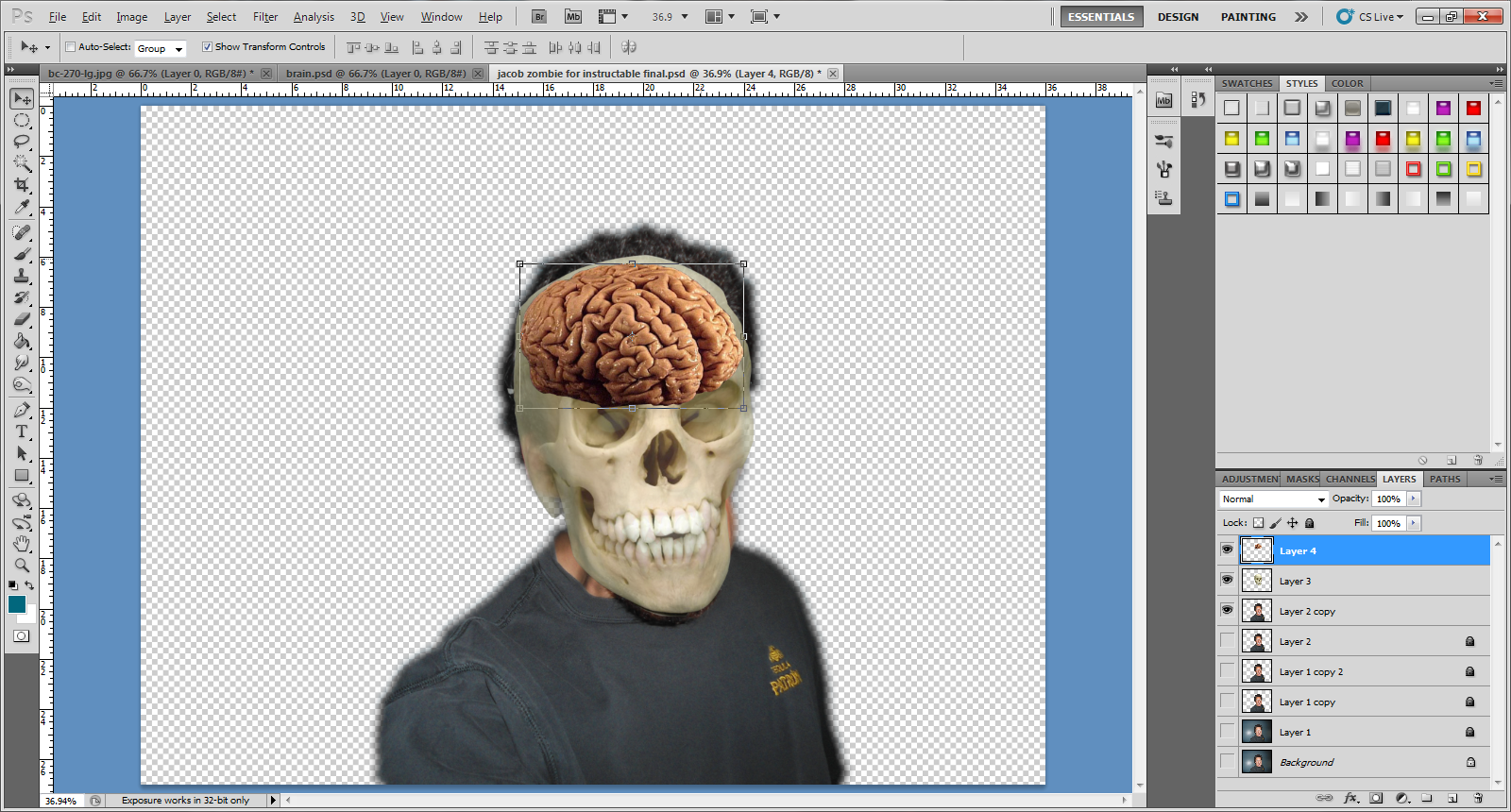Viewport: 1511px width, 812px height.
Task: Launch Adobe Bridge
Action: coord(539,16)
